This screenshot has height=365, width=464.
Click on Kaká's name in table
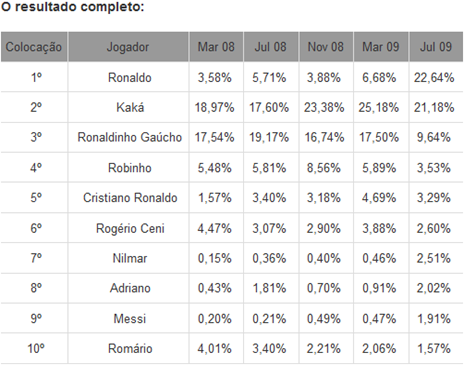(130, 108)
